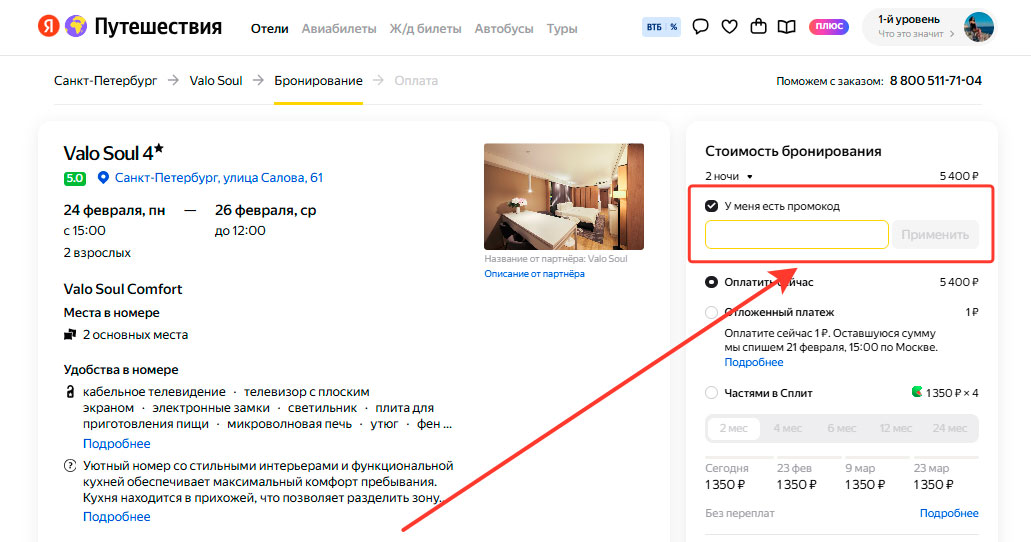Select 'Оплатить сейчас' radio option
The width and height of the screenshot is (1031, 542).
tap(711, 282)
